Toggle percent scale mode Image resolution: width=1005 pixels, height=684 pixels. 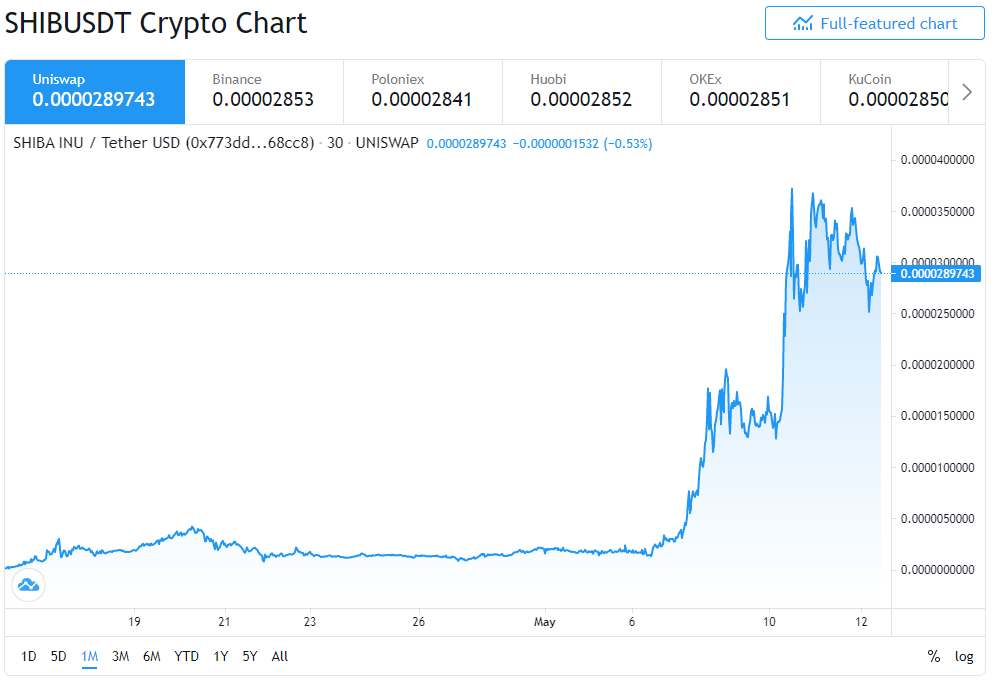pos(933,656)
